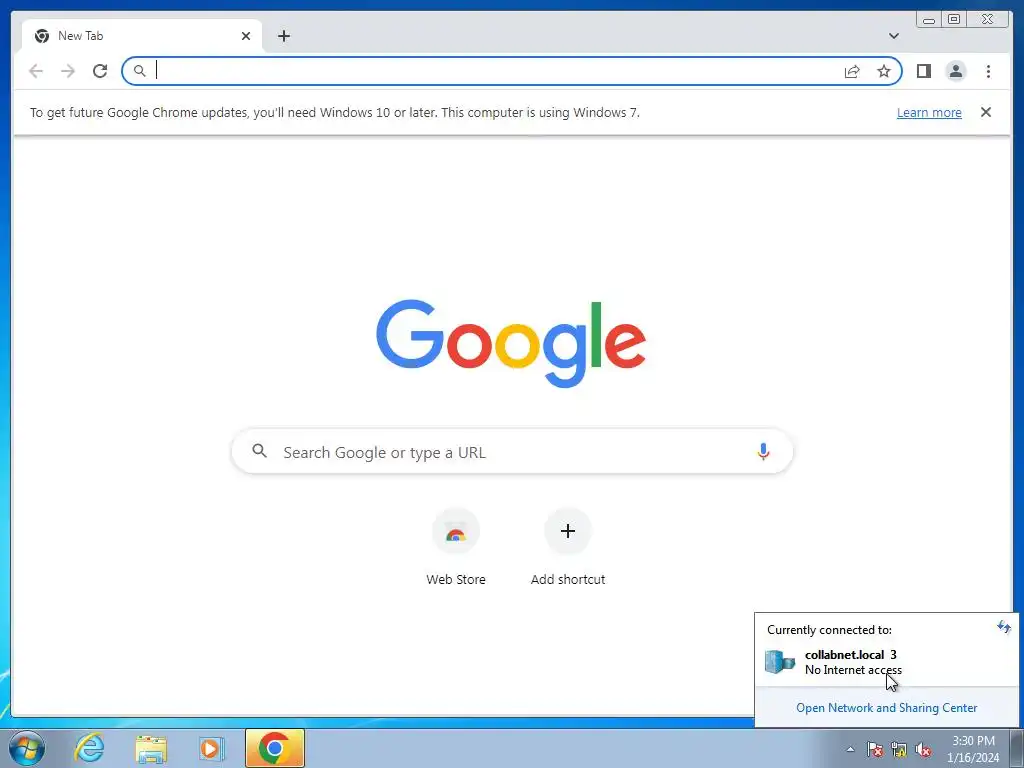Open the Chrome profile avatar menu
Screen dimensions: 1024x768
point(955,71)
